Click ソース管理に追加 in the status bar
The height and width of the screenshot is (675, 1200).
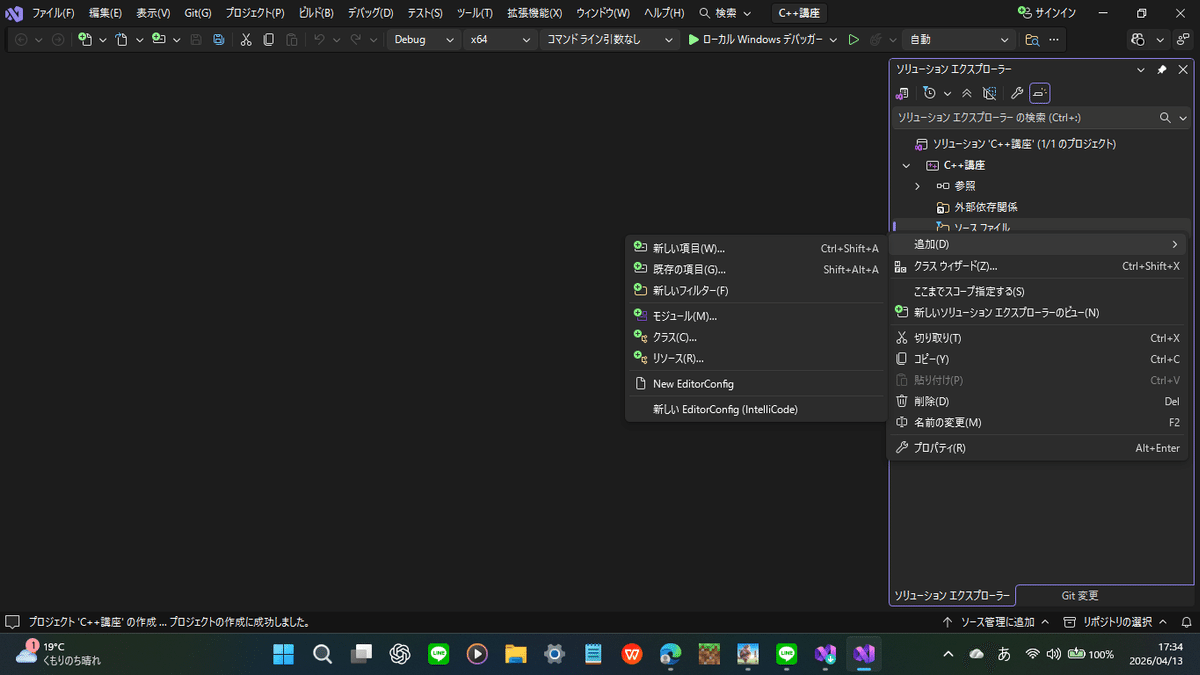point(996,621)
